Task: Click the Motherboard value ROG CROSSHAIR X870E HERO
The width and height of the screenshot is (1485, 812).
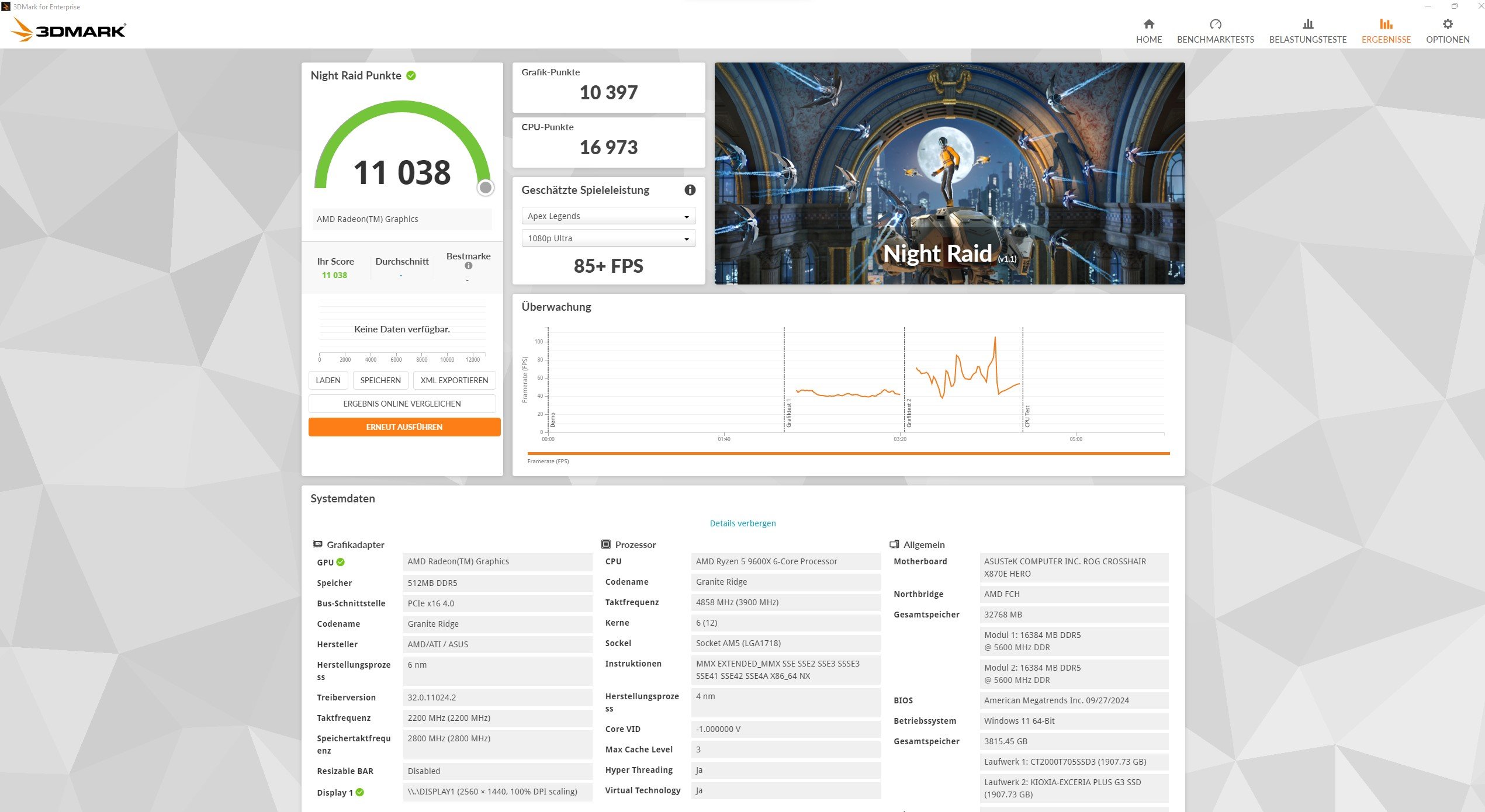Action: pyautogui.click(x=1074, y=567)
